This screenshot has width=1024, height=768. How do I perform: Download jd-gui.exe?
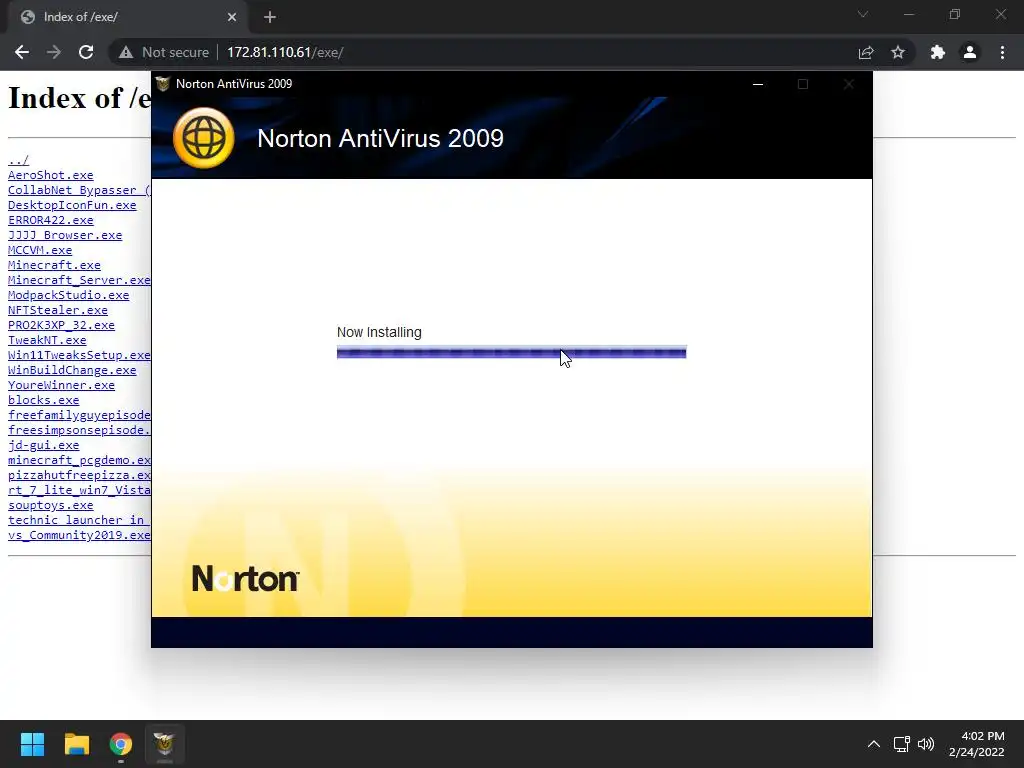click(43, 445)
